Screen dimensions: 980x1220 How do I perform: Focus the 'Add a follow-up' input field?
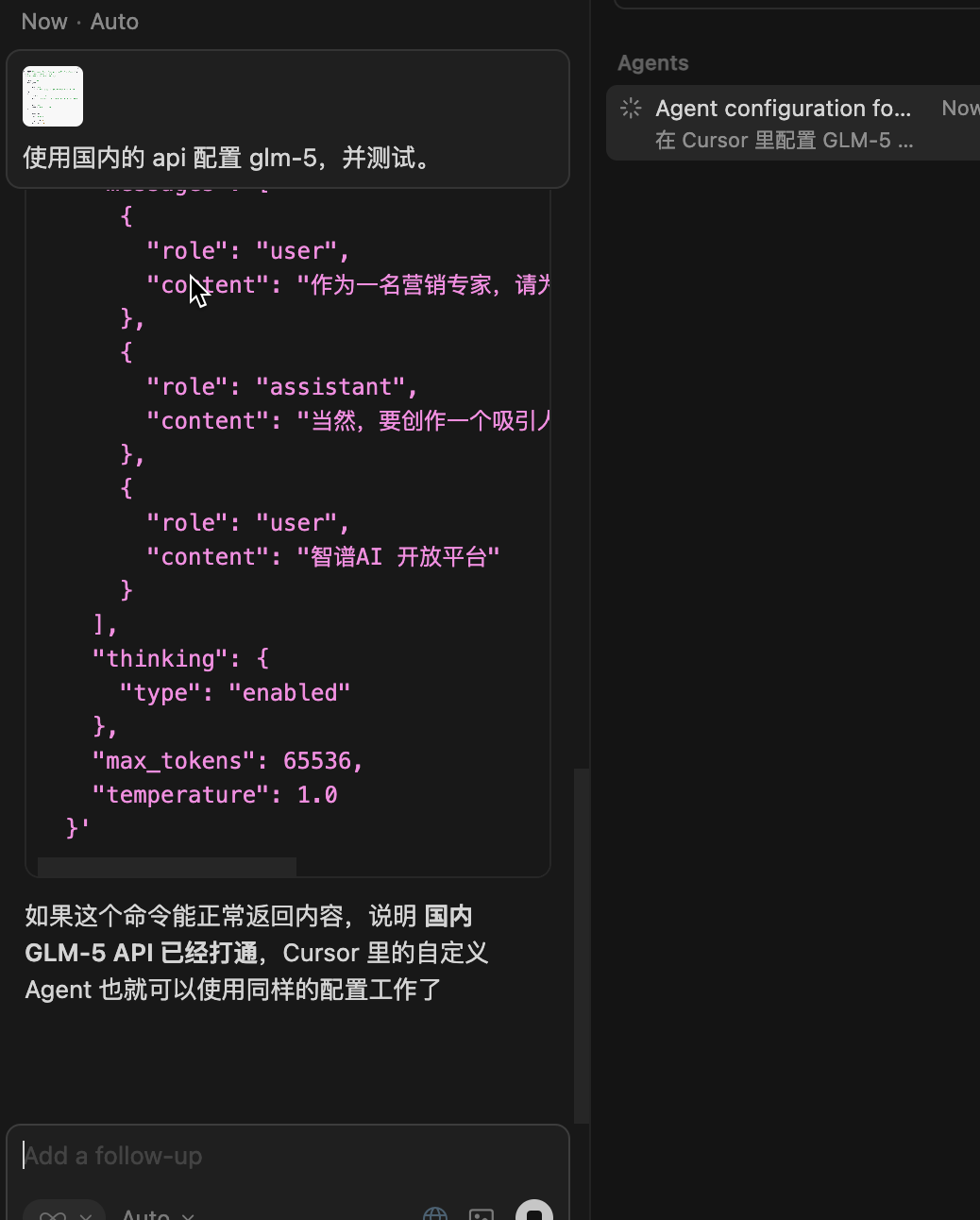(x=283, y=1155)
